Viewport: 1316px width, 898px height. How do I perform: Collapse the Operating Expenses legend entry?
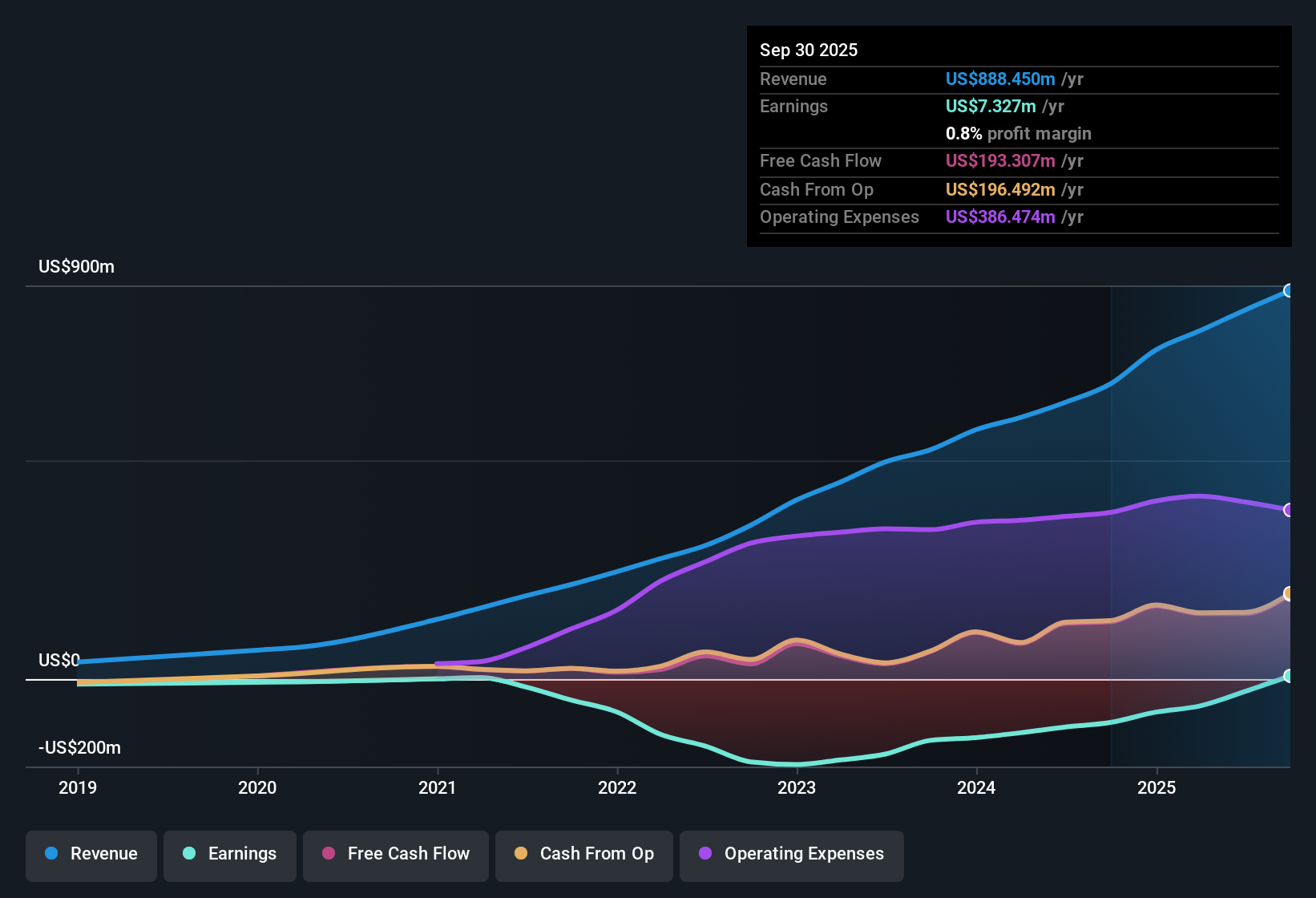click(792, 855)
